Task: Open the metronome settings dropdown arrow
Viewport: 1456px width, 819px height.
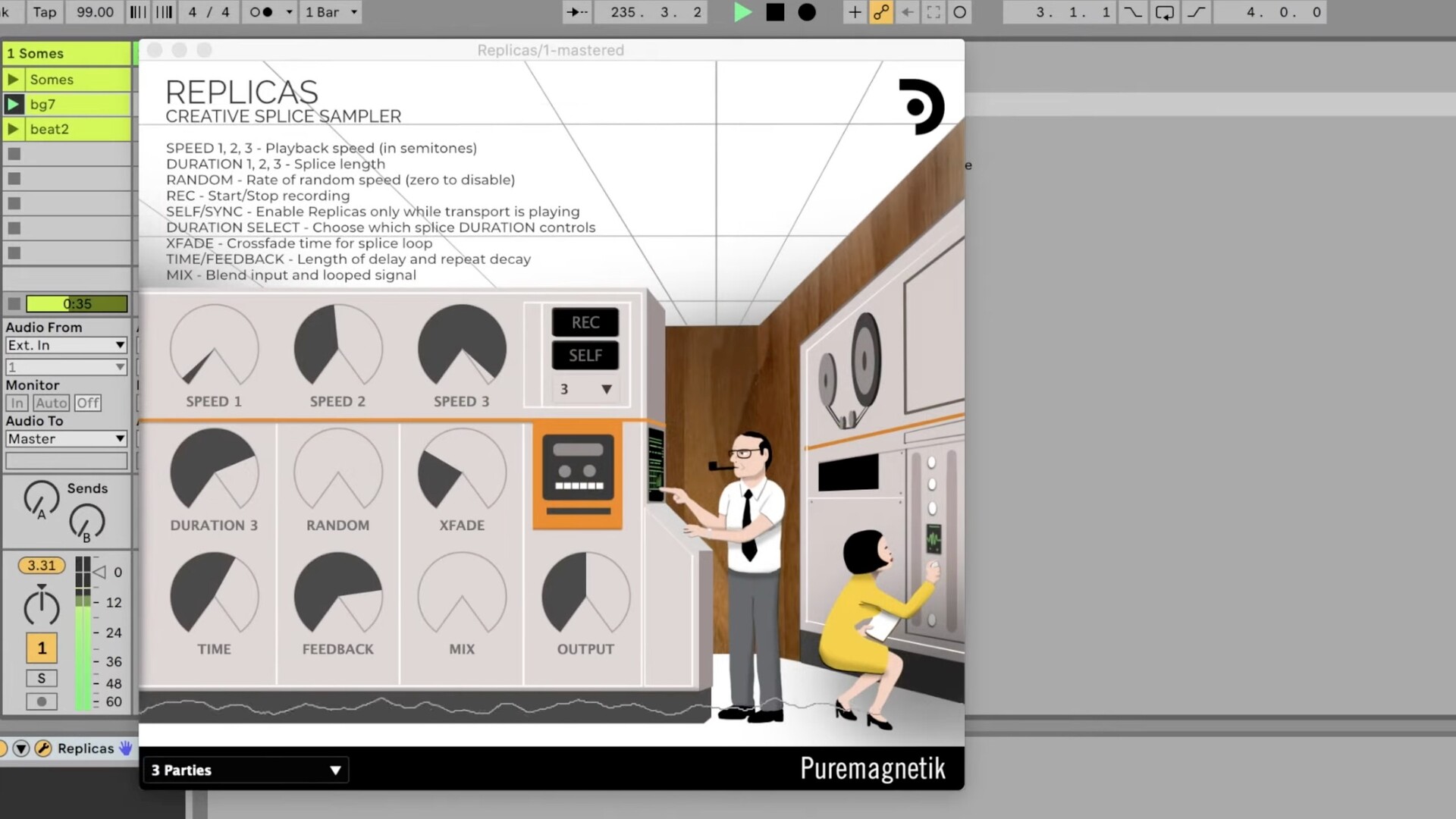Action: [289, 12]
